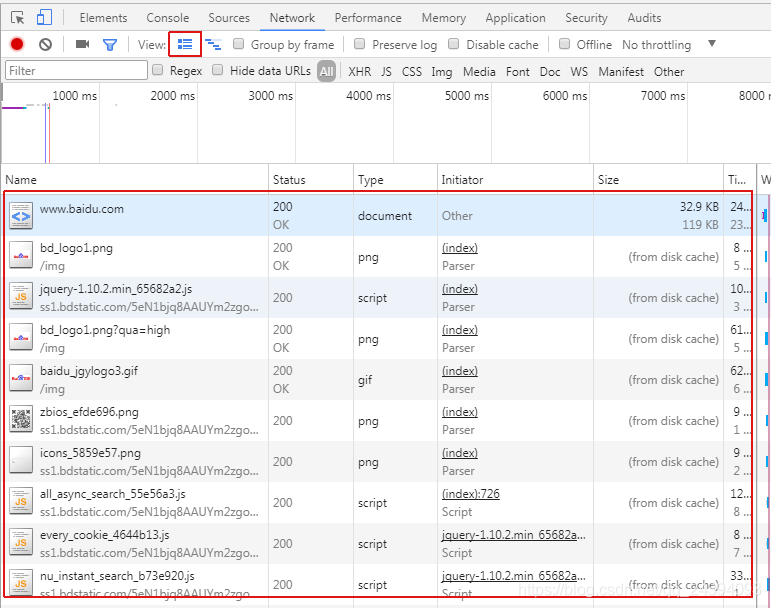Click the baidu_jgylogo3.gif thumbnail
The height and width of the screenshot is (608, 771).
(21, 379)
